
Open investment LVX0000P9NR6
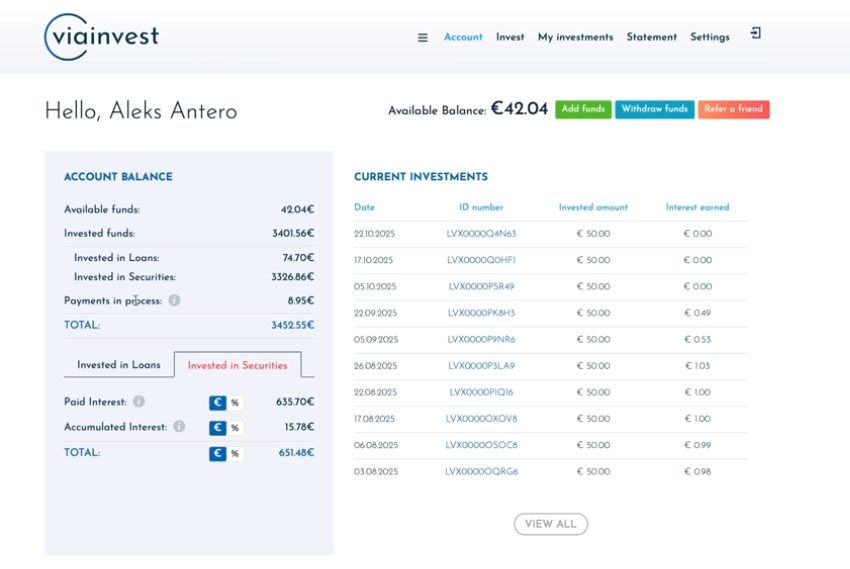(x=481, y=340)
